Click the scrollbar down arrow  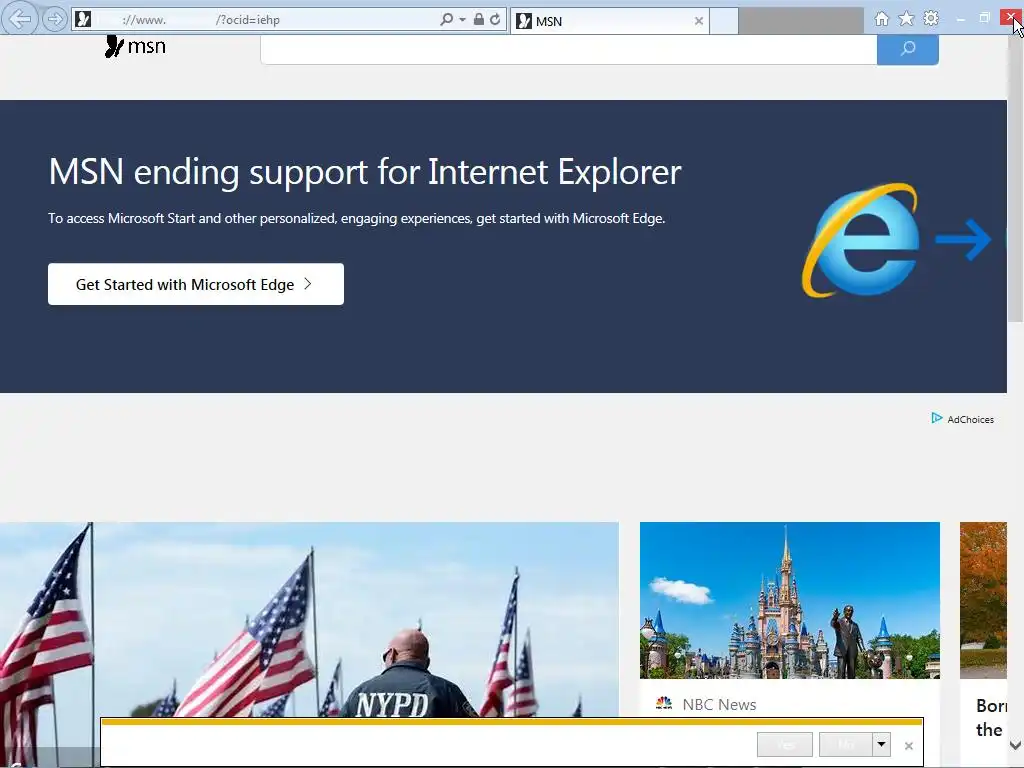click(x=1016, y=745)
